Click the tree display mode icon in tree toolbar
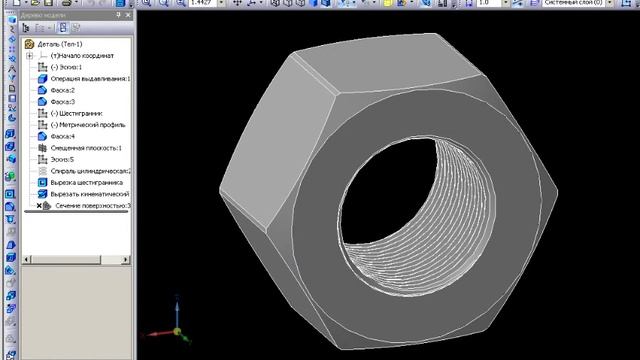This screenshot has width=640, height=360. tap(26, 28)
